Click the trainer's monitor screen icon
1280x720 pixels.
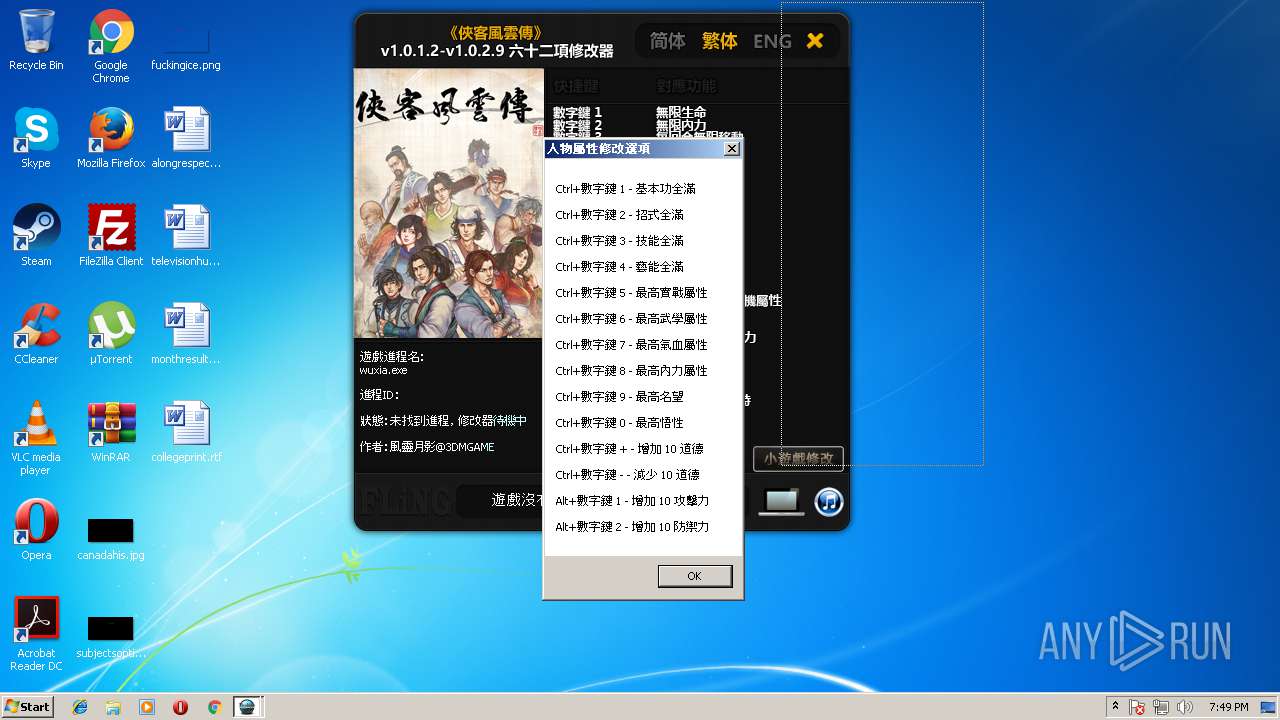pyautogui.click(x=781, y=501)
